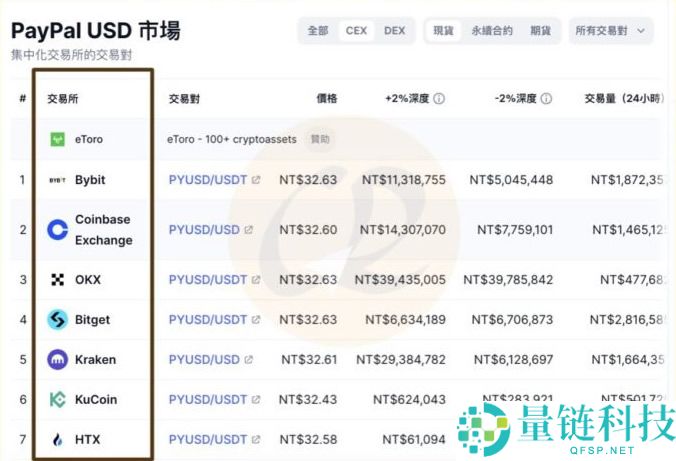The width and height of the screenshot is (676, 461).
Task: Click the Coinbase Exchange logo icon
Action: 57,229
